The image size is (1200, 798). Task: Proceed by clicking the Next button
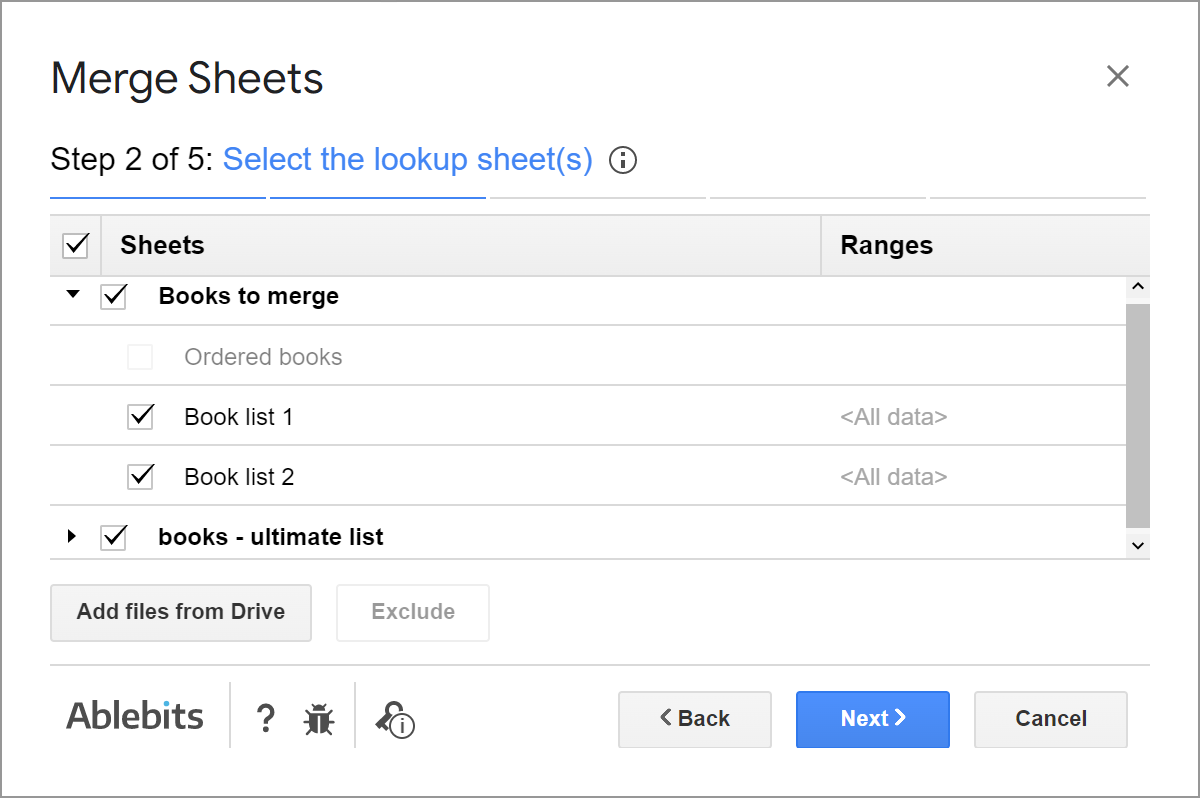click(x=872, y=719)
